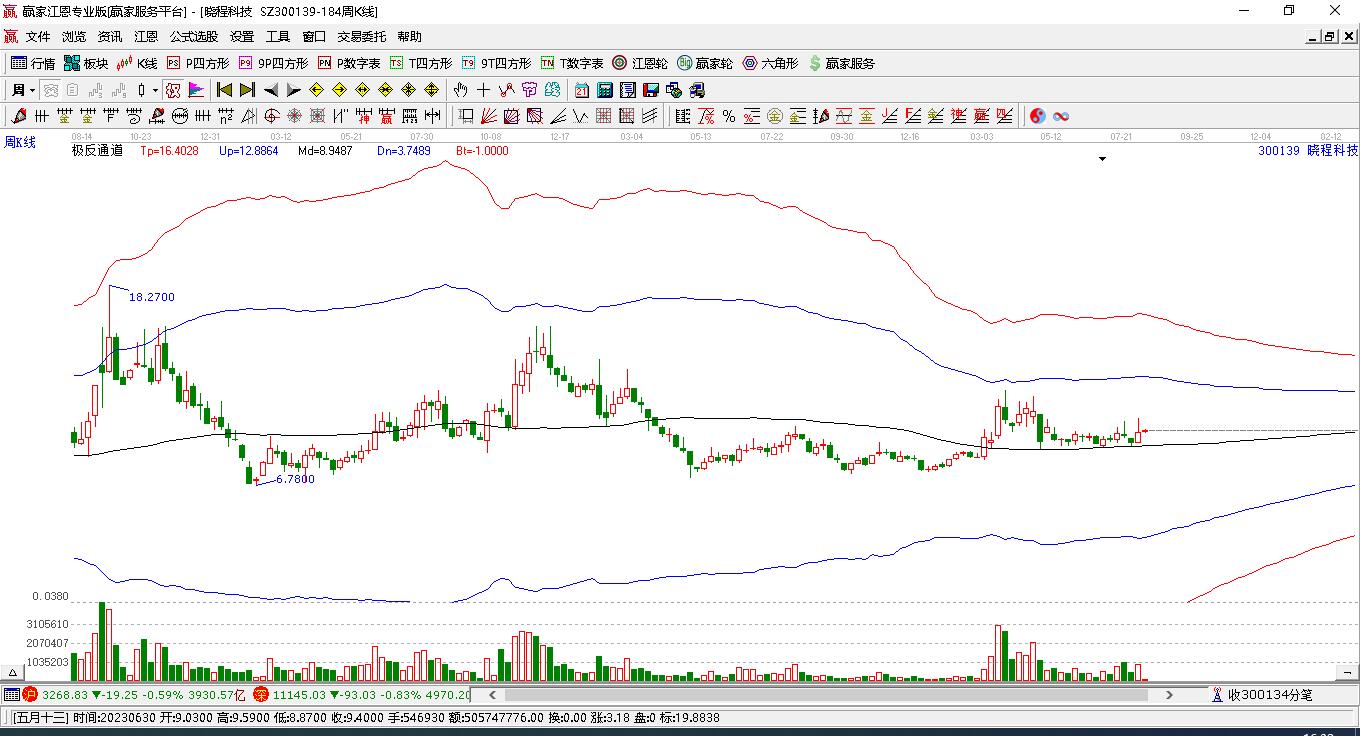Screen dimensions: 1360x736
Task: Click the black right triangle arrow
Action: pos(294,90)
